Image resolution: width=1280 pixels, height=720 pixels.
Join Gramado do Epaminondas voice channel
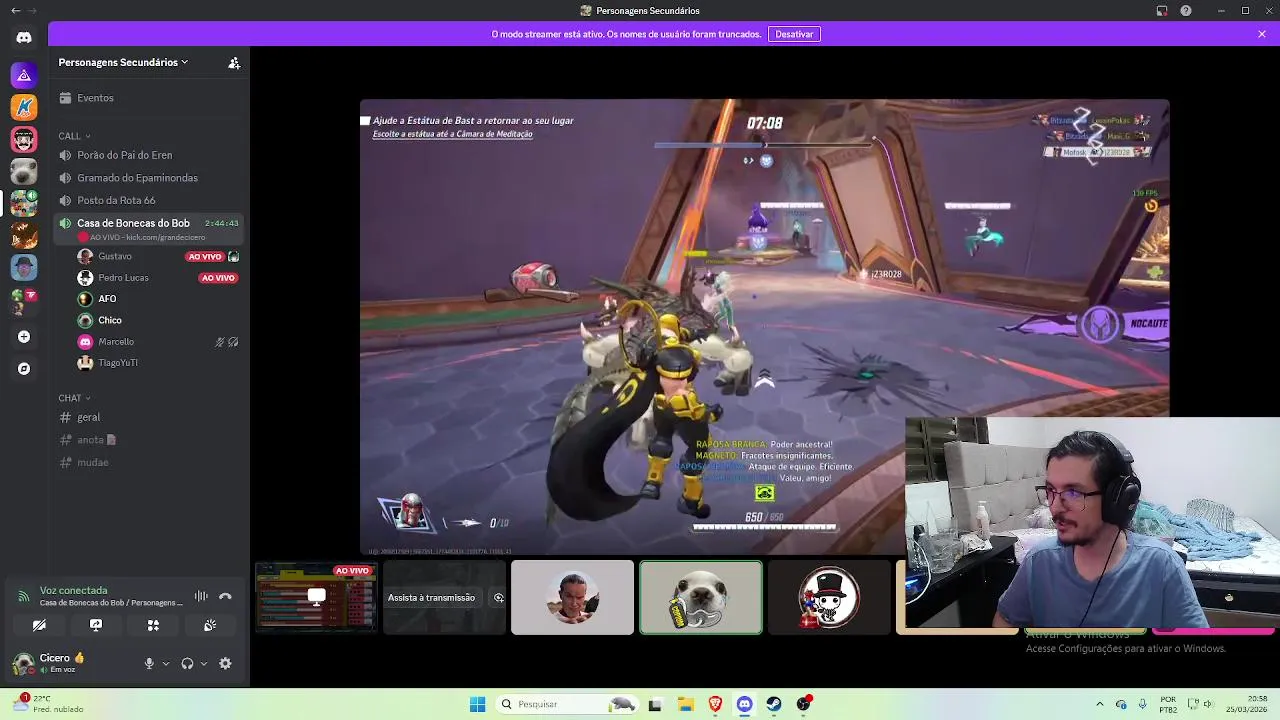click(150, 178)
